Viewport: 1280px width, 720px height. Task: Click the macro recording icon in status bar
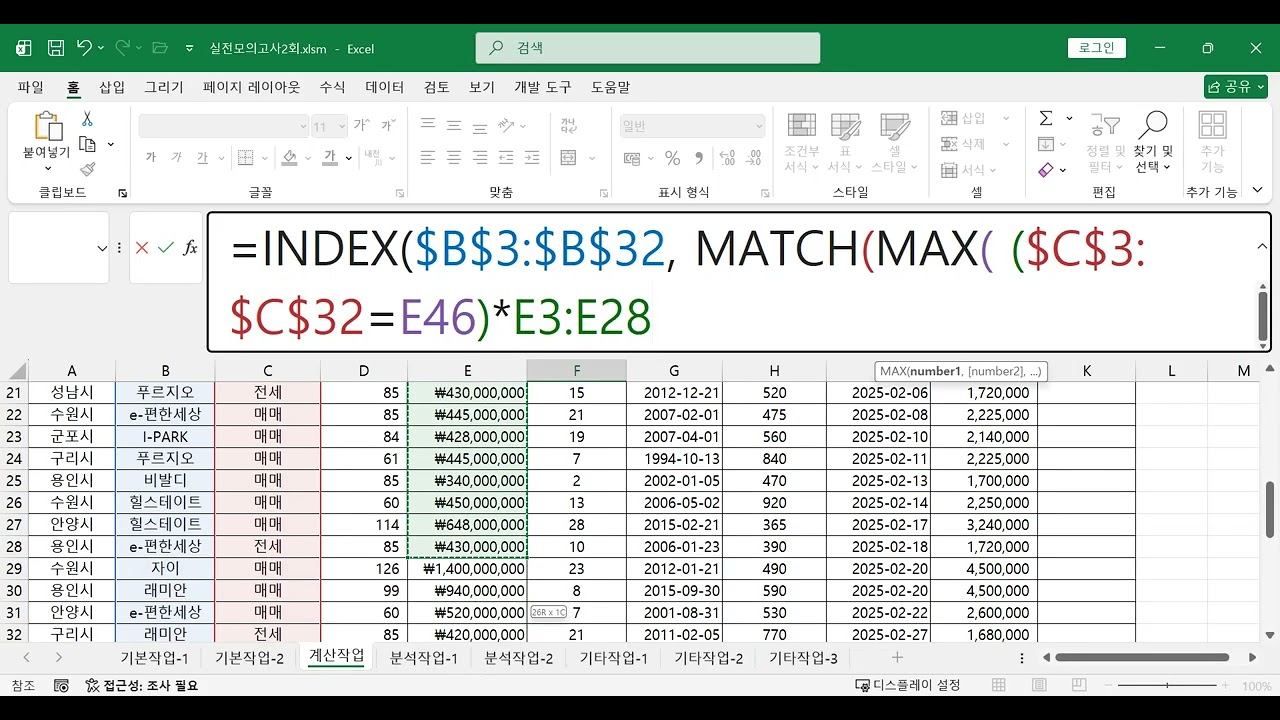tap(62, 685)
